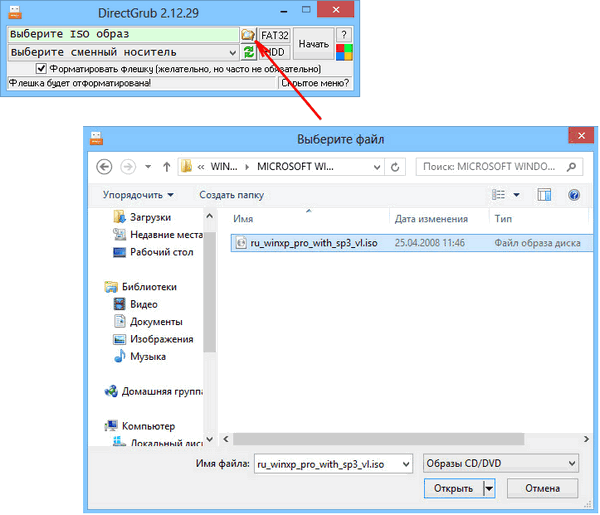
Task: Click the up-one-level arrow in dialog
Action: (164, 166)
